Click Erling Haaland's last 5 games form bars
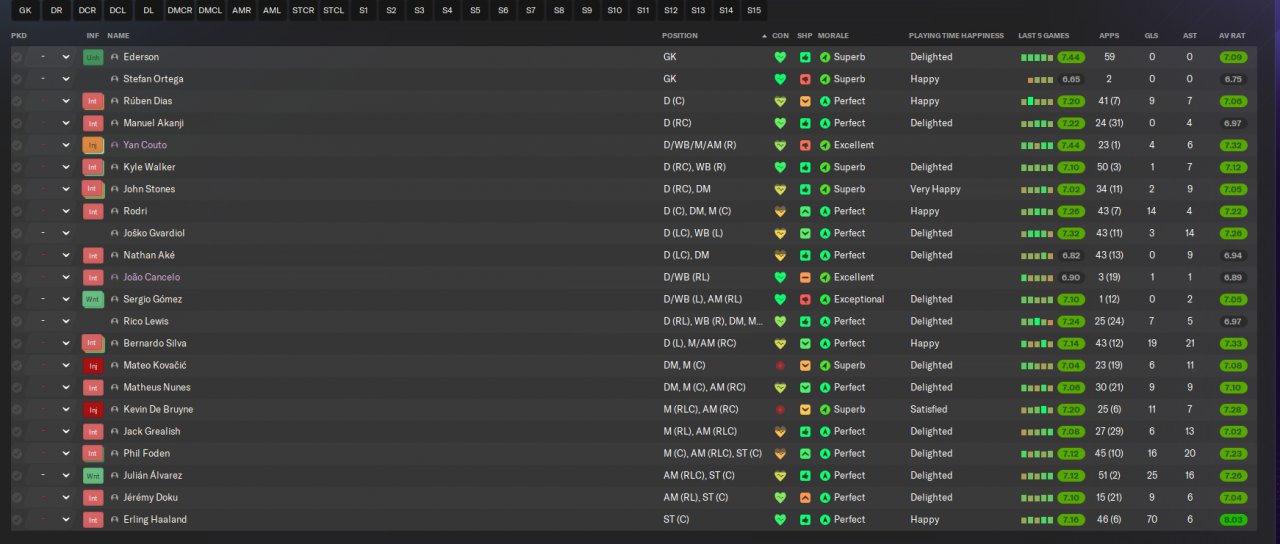The image size is (1280, 544). point(1037,519)
